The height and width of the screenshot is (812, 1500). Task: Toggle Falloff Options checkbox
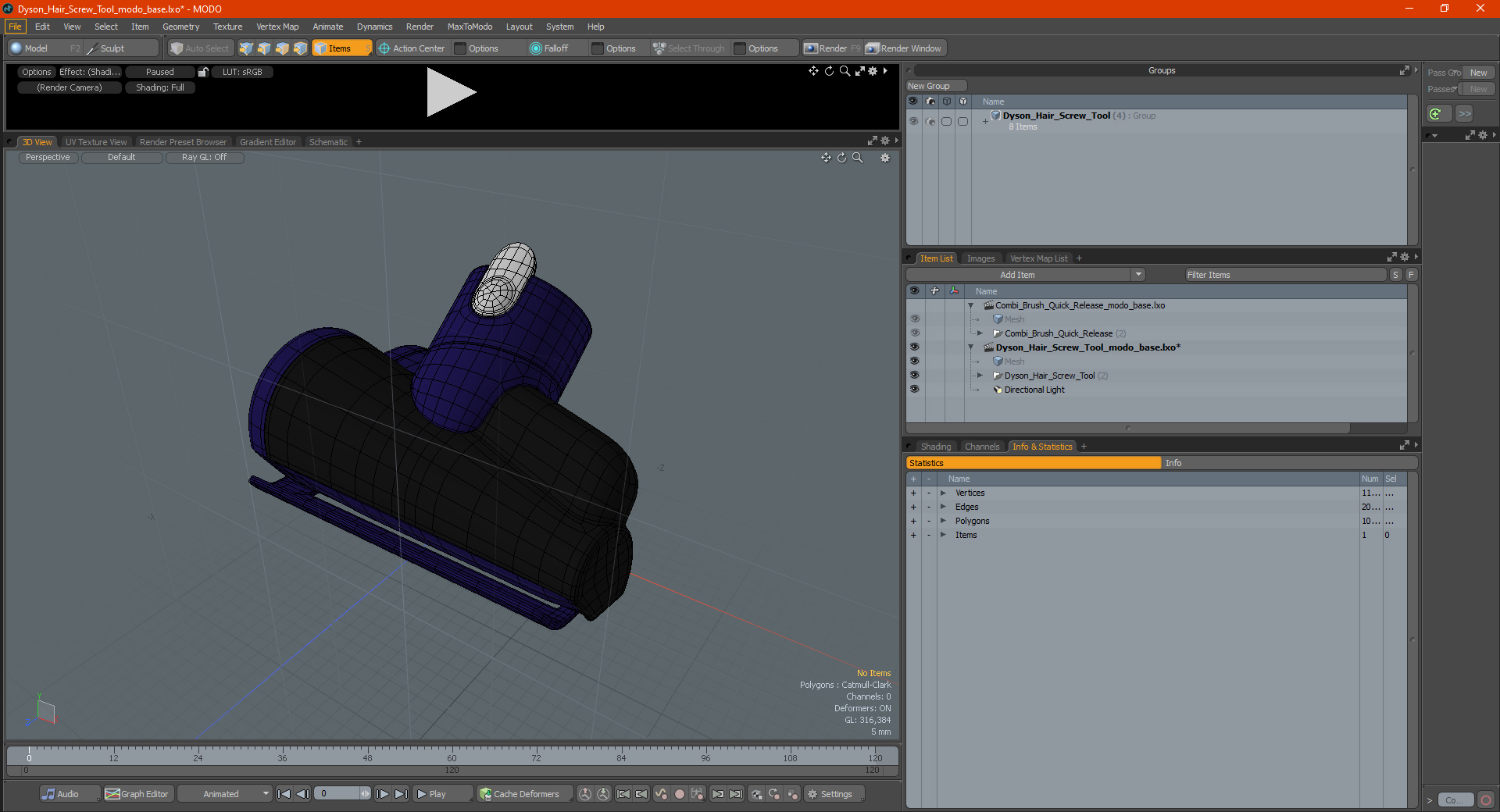pos(598,48)
